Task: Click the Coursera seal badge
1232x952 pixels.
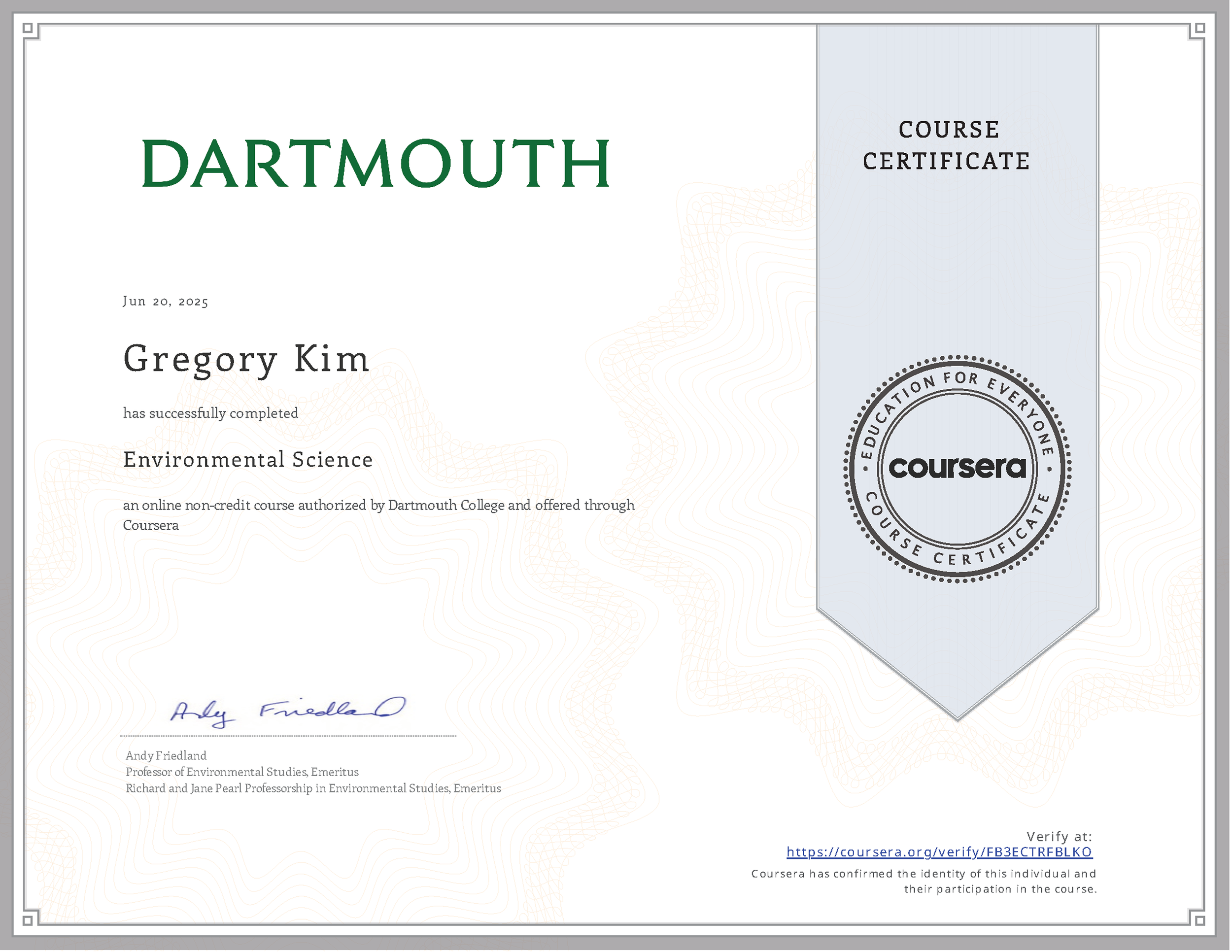Action: point(958,469)
